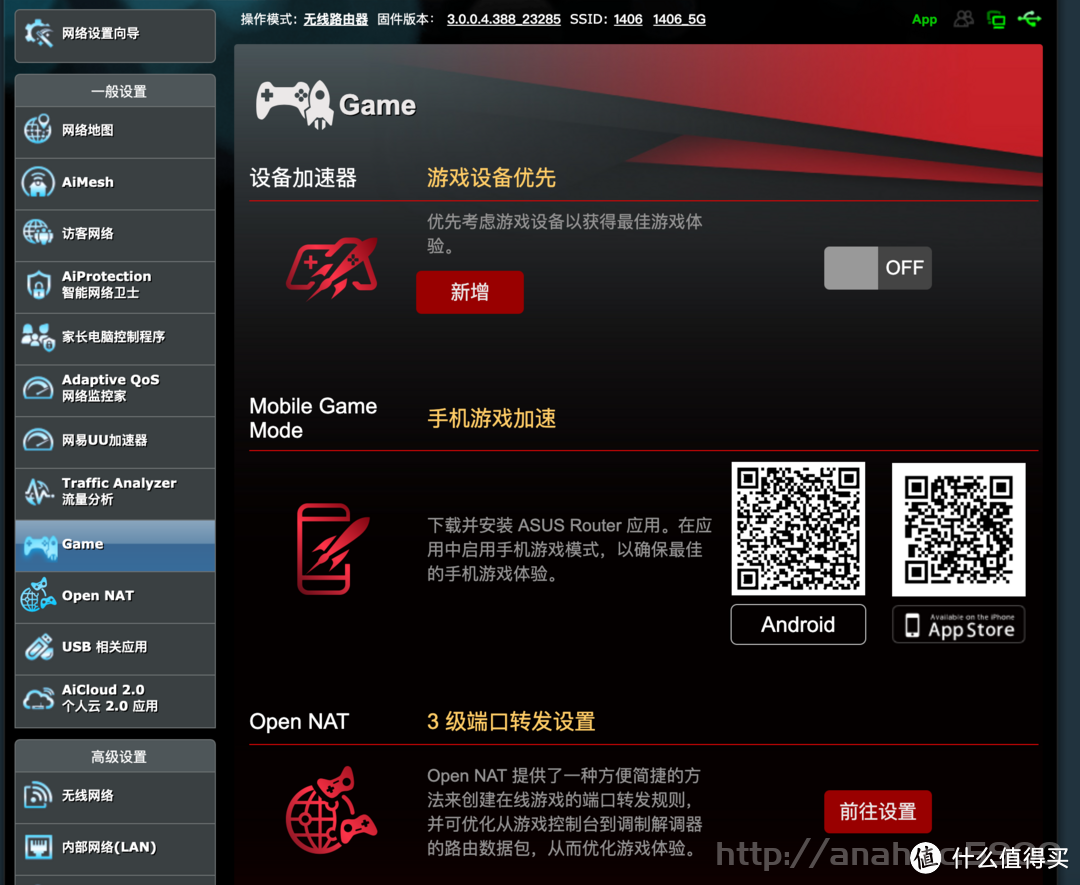Screen dimensions: 1080x885
Task: Click the red phone rocket icon
Action: click(x=333, y=549)
